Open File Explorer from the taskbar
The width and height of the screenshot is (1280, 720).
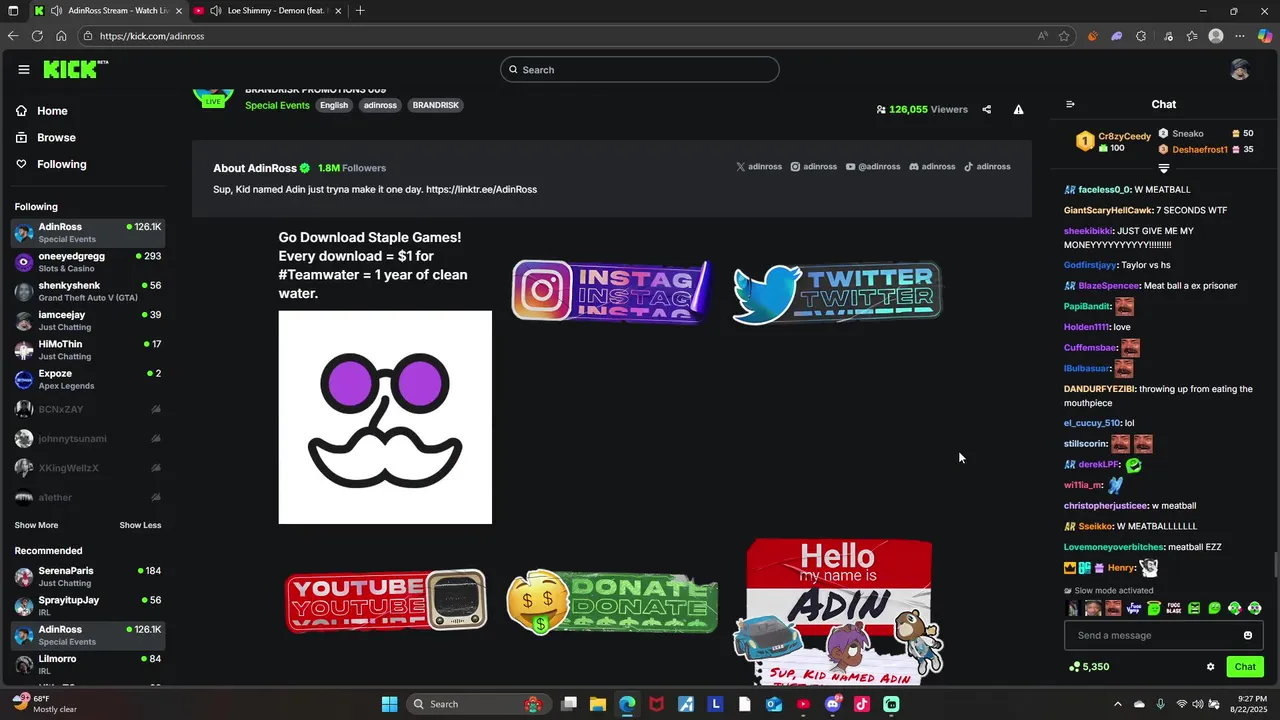(598, 704)
